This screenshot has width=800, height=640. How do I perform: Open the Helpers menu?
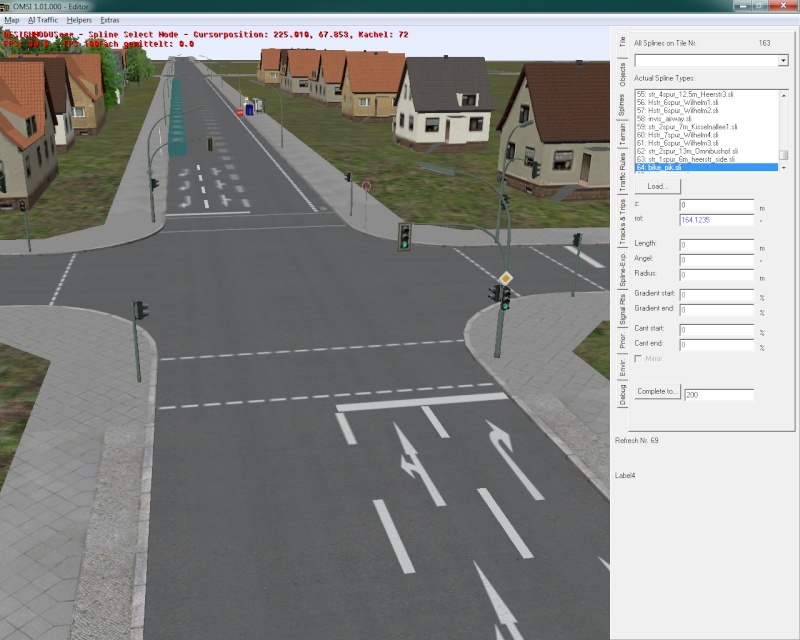[79, 20]
